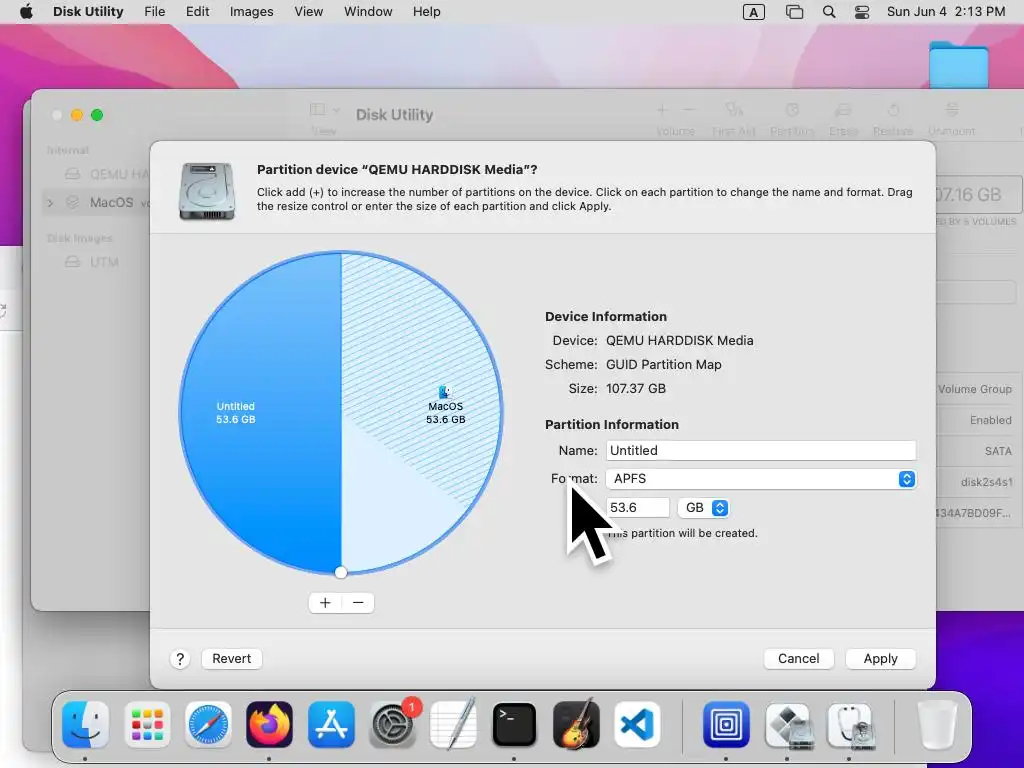Open Spotlight search
The height and width of the screenshot is (768, 1024).
(829, 12)
